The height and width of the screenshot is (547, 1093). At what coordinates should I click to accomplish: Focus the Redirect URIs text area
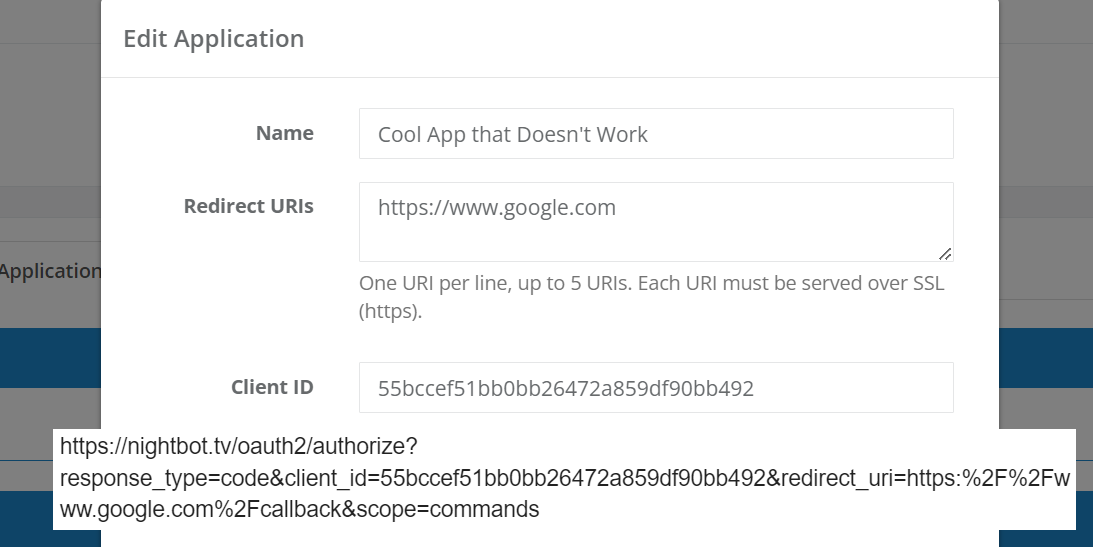click(x=656, y=222)
